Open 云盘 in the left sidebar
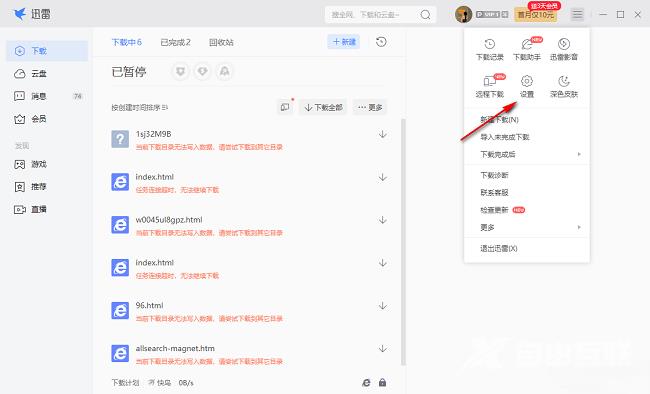This screenshot has height=394, width=650. [x=47, y=73]
